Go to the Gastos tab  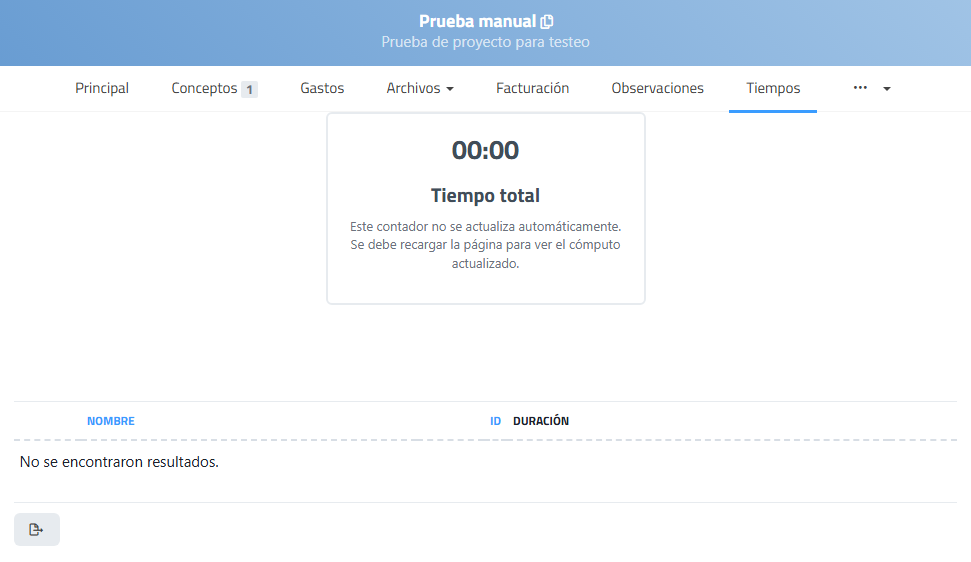point(322,88)
